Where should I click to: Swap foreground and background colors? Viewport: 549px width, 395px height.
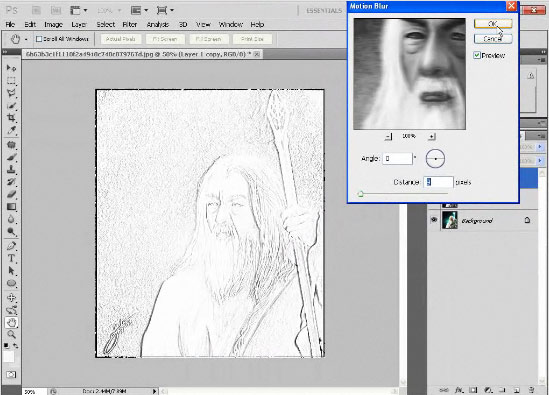[16, 346]
